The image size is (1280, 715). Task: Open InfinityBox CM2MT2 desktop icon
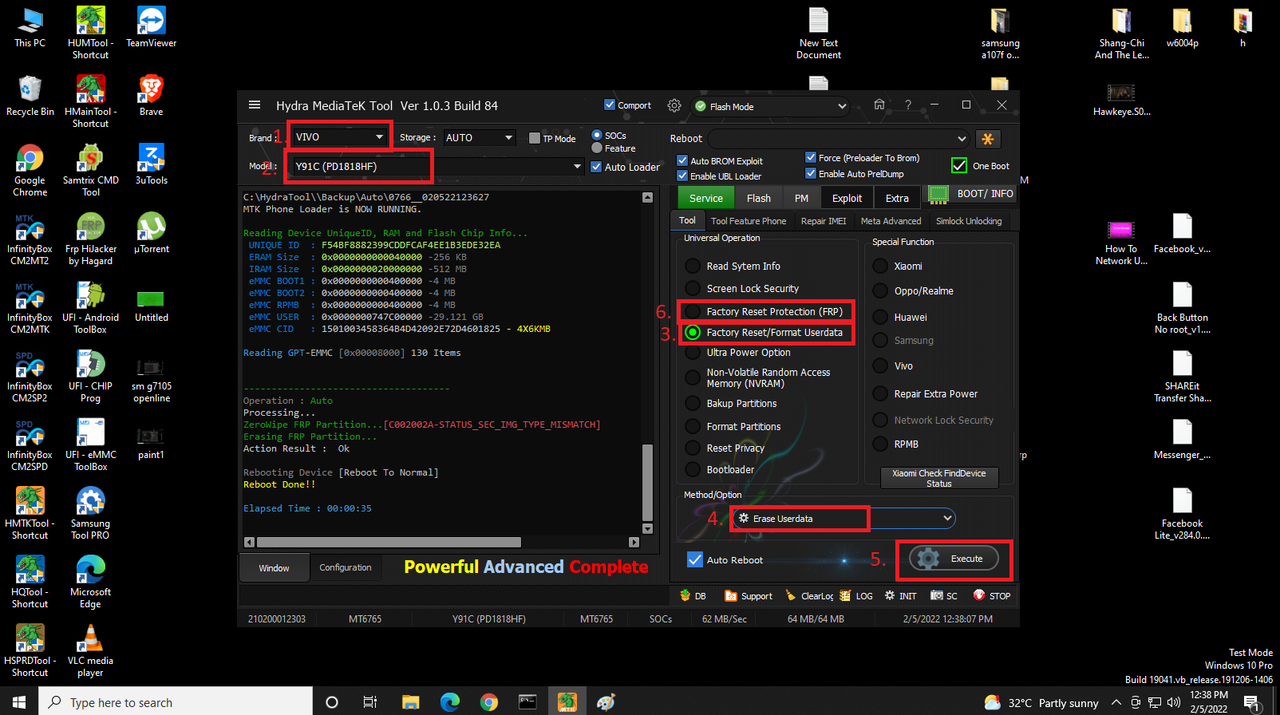(29, 239)
